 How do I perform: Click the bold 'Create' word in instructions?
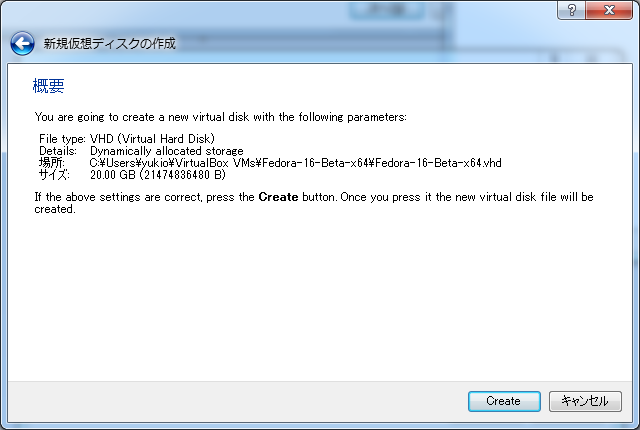[278, 197]
